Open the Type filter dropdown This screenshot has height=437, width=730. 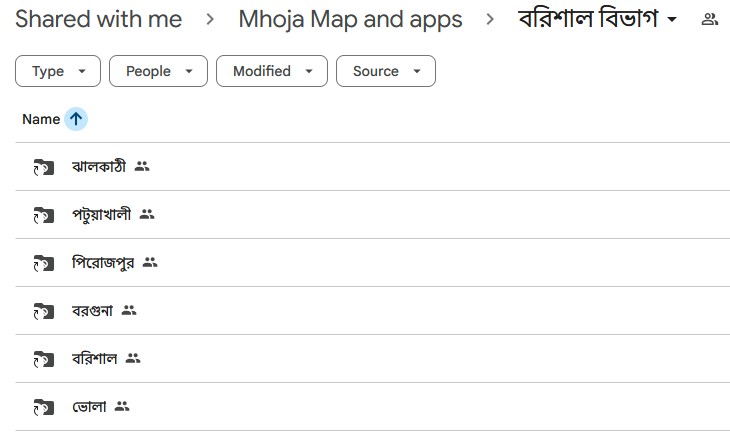(x=58, y=71)
